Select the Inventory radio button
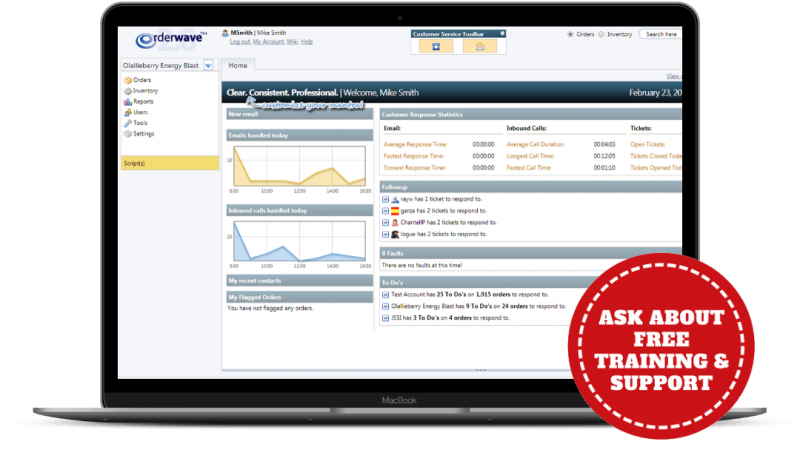The width and height of the screenshot is (800, 450). click(x=602, y=34)
